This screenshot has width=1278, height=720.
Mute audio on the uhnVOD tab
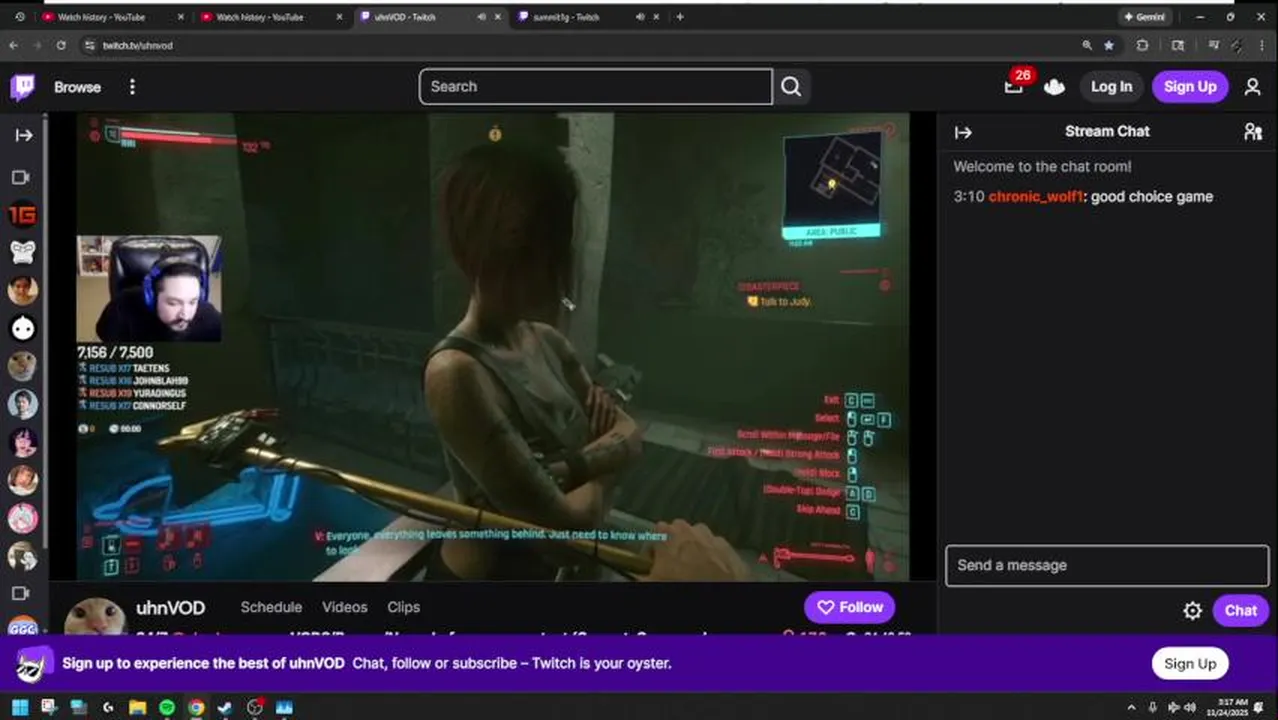tap(481, 17)
